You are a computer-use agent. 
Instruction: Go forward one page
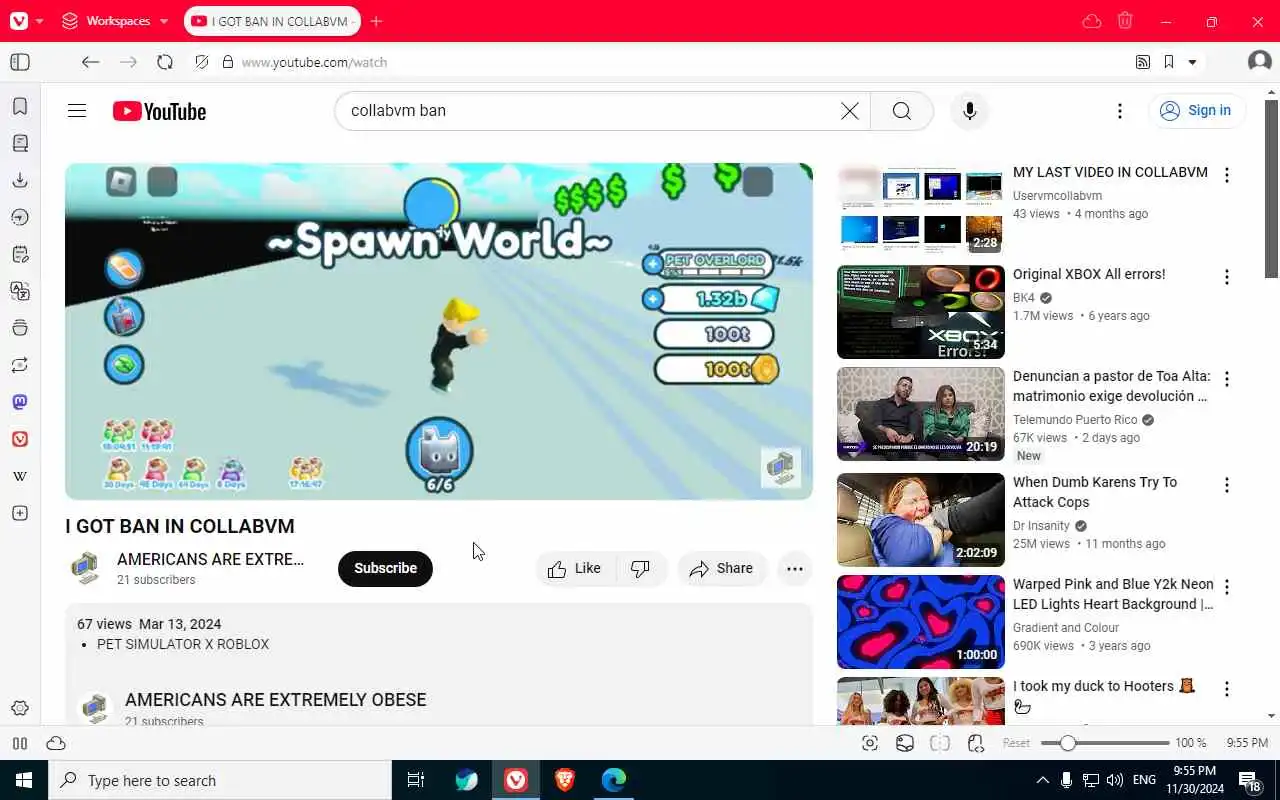(128, 62)
